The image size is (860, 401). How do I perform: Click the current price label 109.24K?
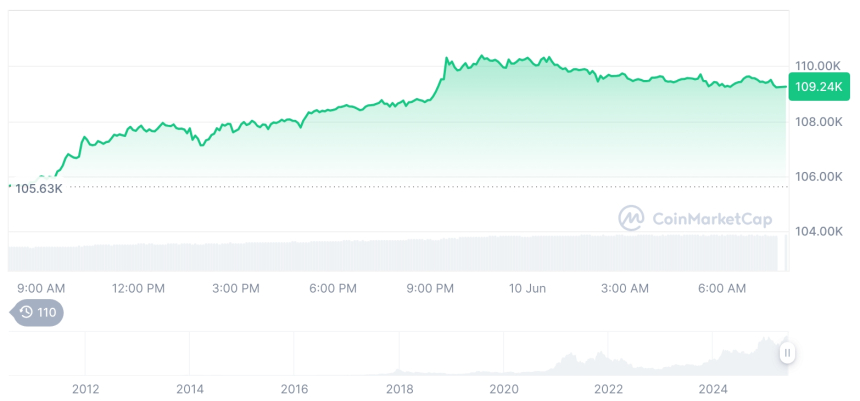point(816,87)
